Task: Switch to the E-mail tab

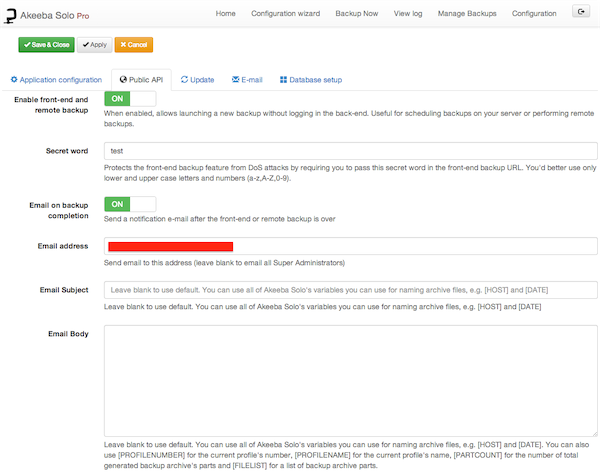Action: coord(247,80)
